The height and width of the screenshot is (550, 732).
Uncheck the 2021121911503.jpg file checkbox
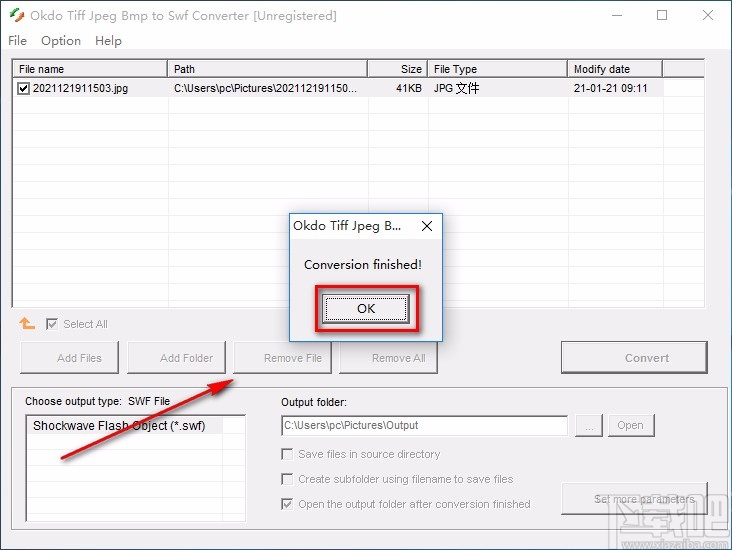click(x=23, y=88)
